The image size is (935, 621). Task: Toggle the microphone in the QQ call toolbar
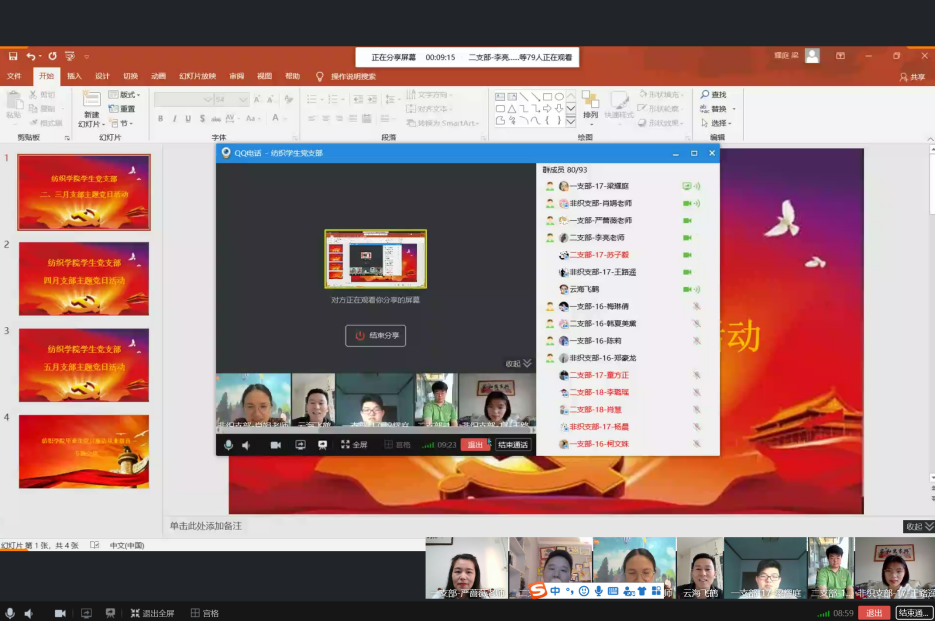click(228, 445)
